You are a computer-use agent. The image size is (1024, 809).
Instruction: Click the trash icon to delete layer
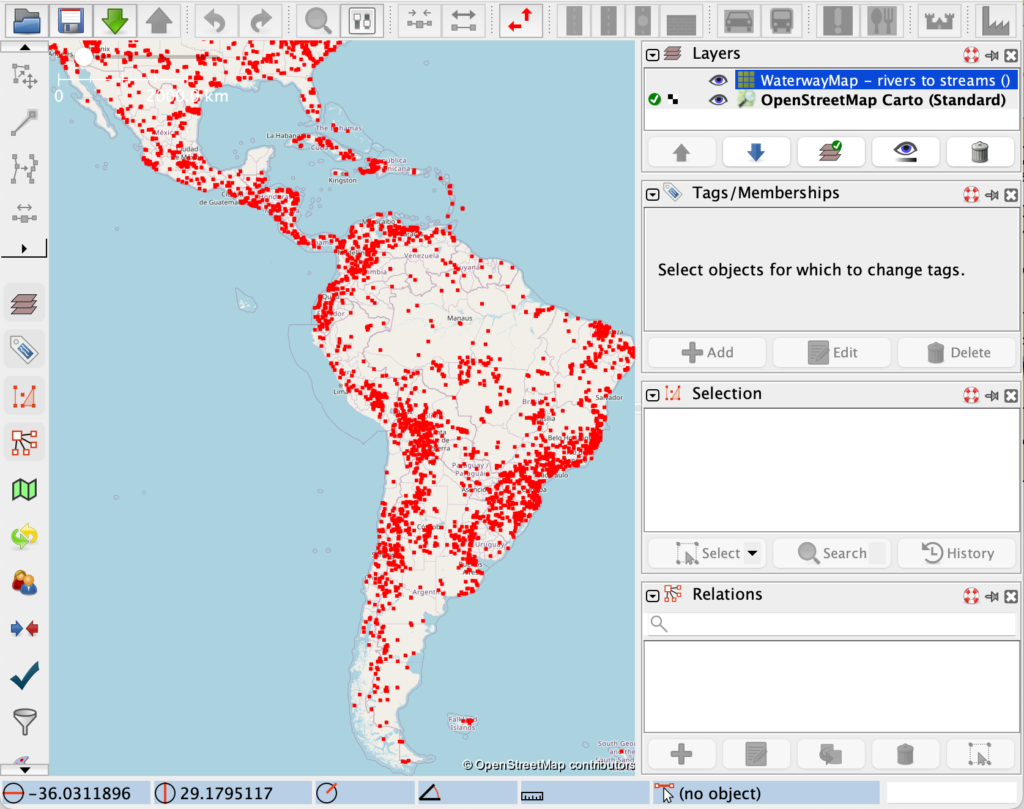[980, 152]
